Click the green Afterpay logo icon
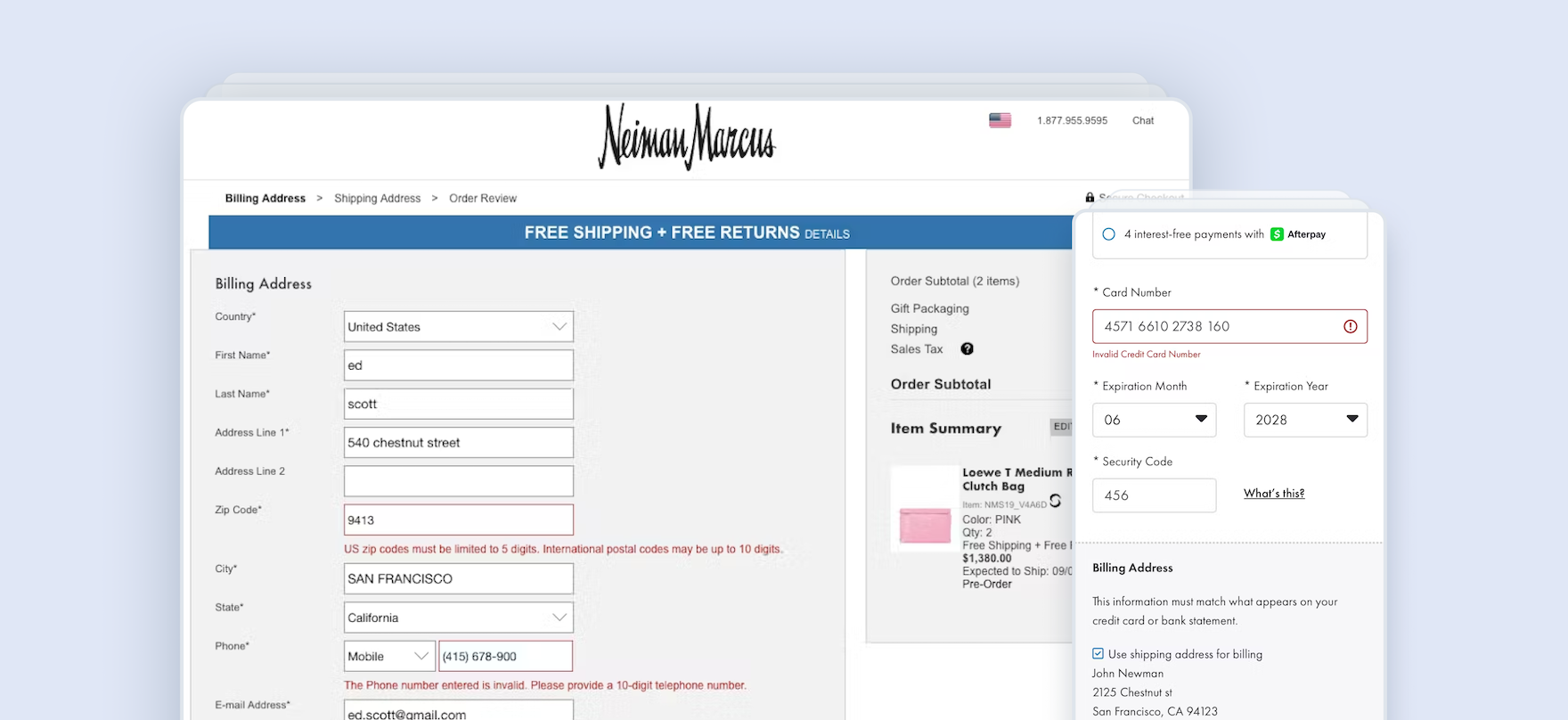The width and height of the screenshot is (1568, 720). coord(1277,234)
